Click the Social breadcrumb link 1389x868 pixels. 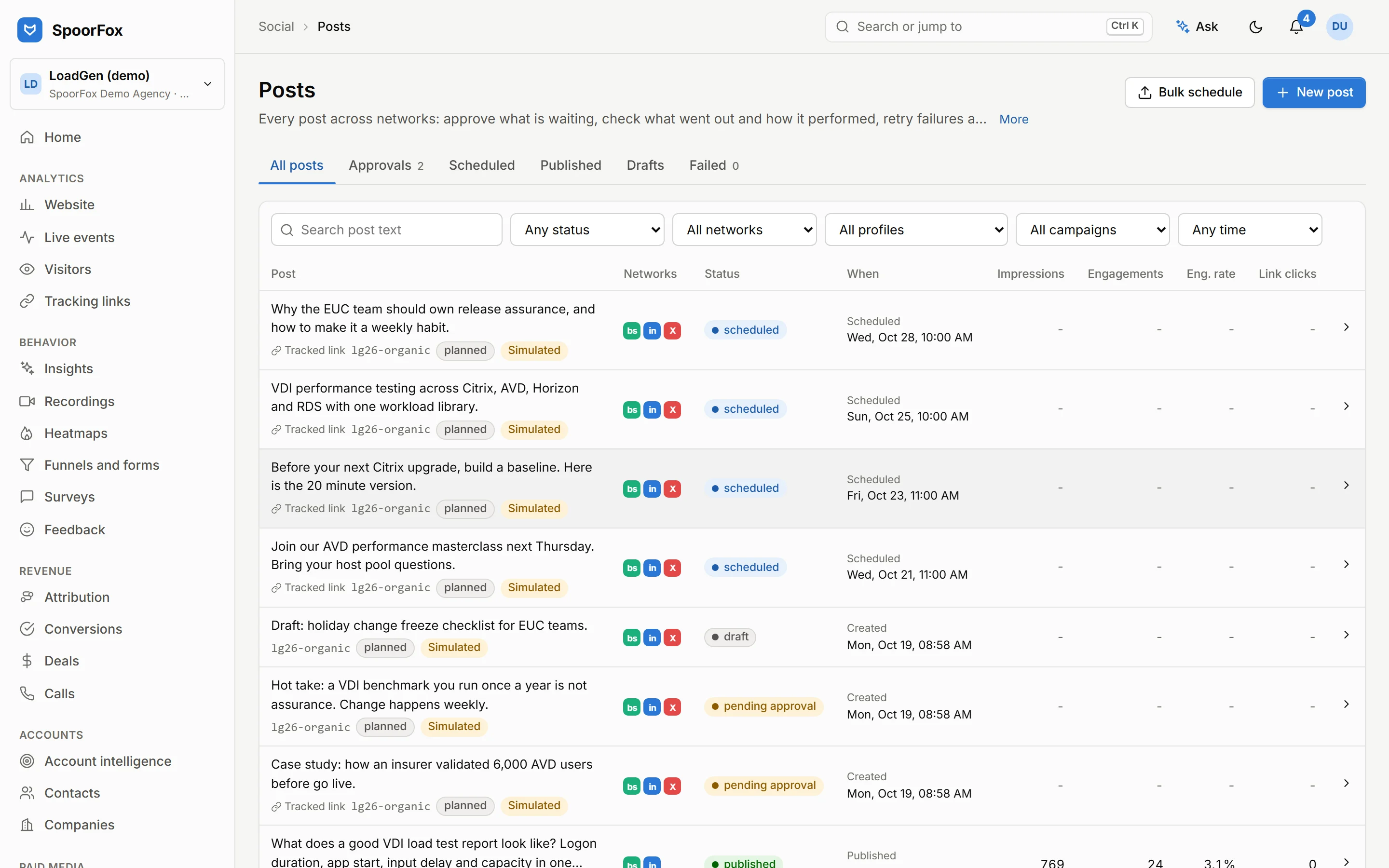click(276, 27)
